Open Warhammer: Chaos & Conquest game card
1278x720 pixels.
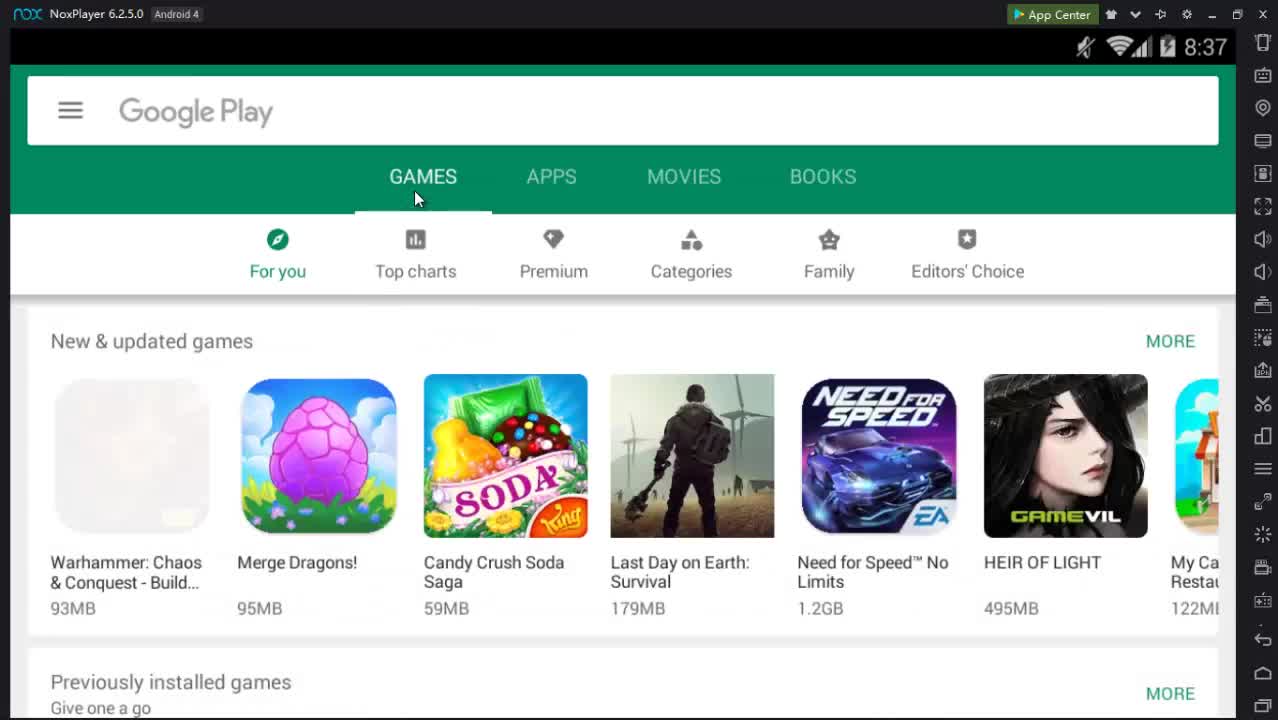pyautogui.click(x=132, y=496)
